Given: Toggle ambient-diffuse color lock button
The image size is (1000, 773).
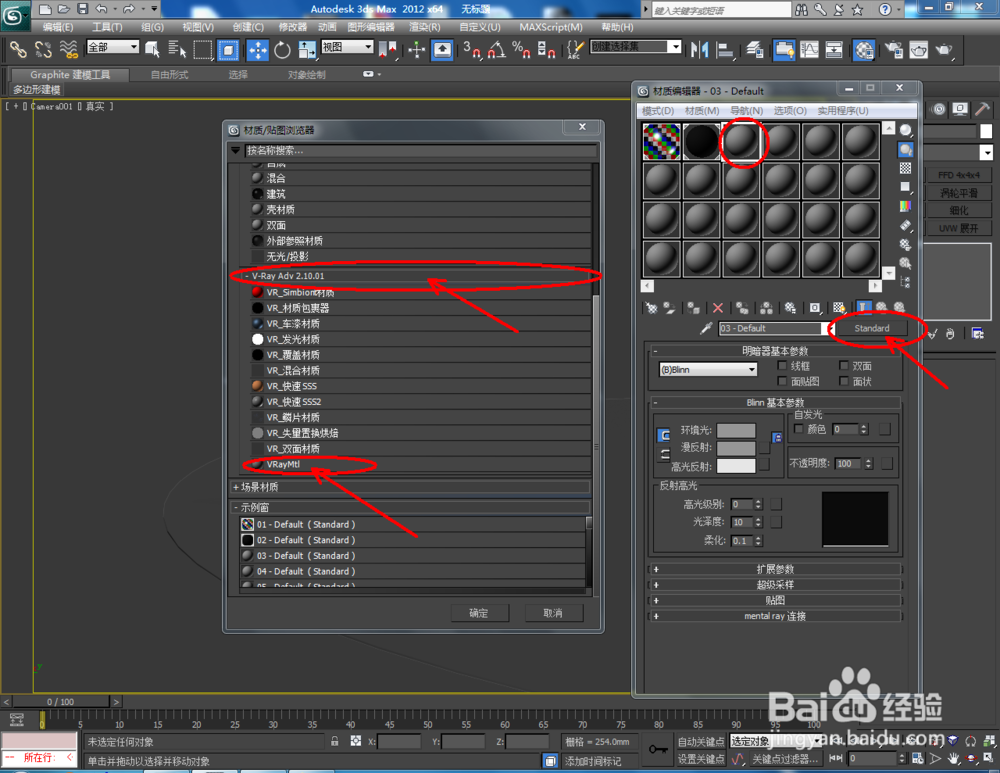Looking at the screenshot, I should point(664,436).
